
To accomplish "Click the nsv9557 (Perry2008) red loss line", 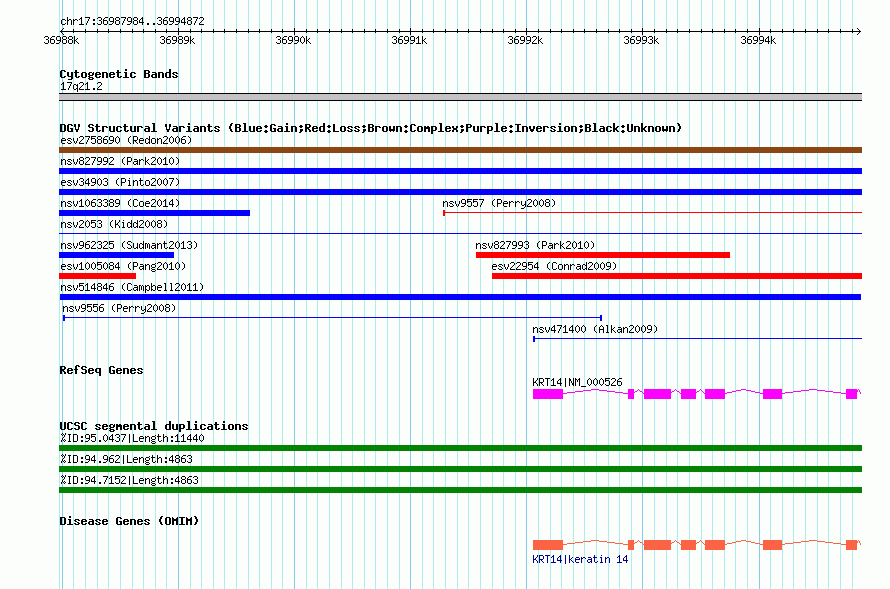I will pyautogui.click(x=653, y=213).
